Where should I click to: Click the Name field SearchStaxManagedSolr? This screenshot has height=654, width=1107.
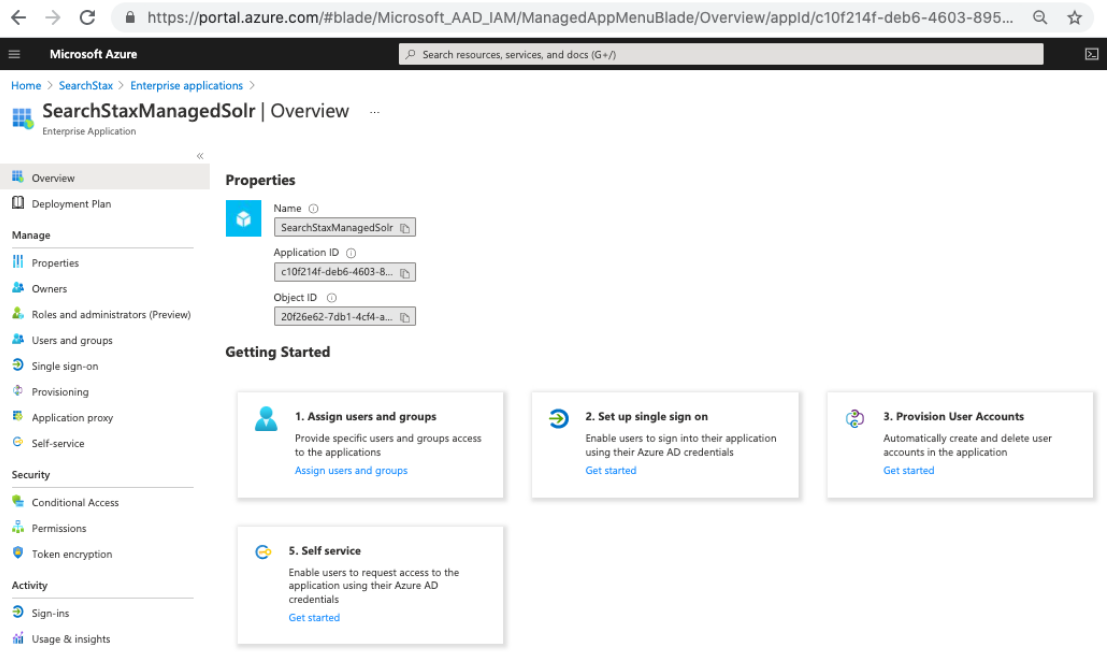[x=345, y=227]
